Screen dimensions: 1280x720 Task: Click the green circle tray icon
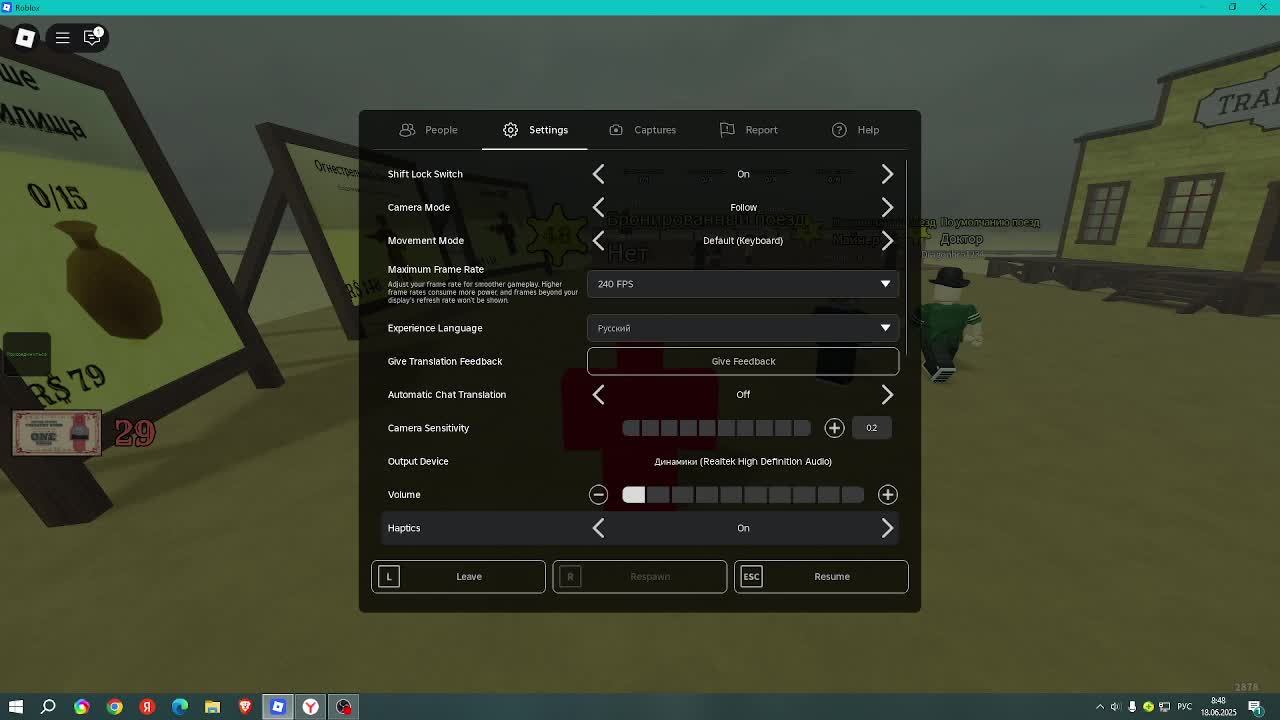[1149, 707]
